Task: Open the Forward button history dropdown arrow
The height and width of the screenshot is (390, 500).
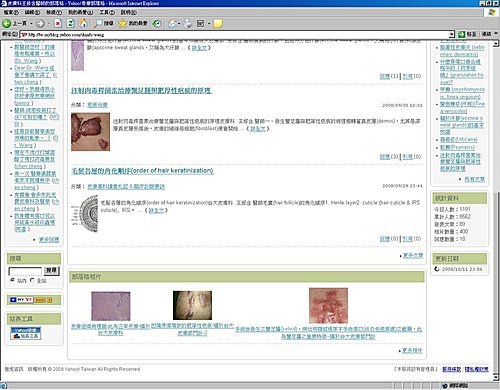Action: pos(49,24)
